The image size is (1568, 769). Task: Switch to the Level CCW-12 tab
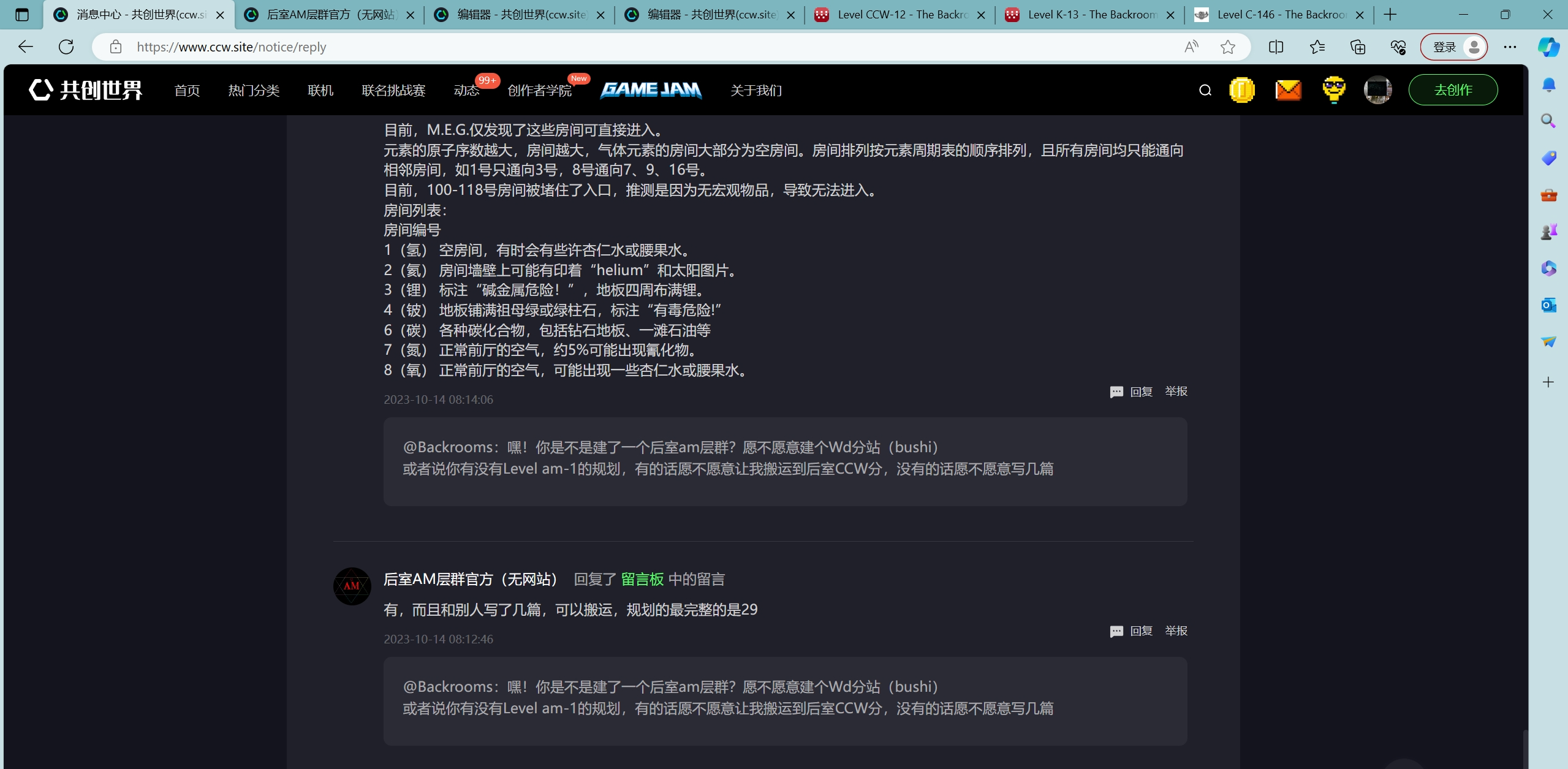coord(899,15)
